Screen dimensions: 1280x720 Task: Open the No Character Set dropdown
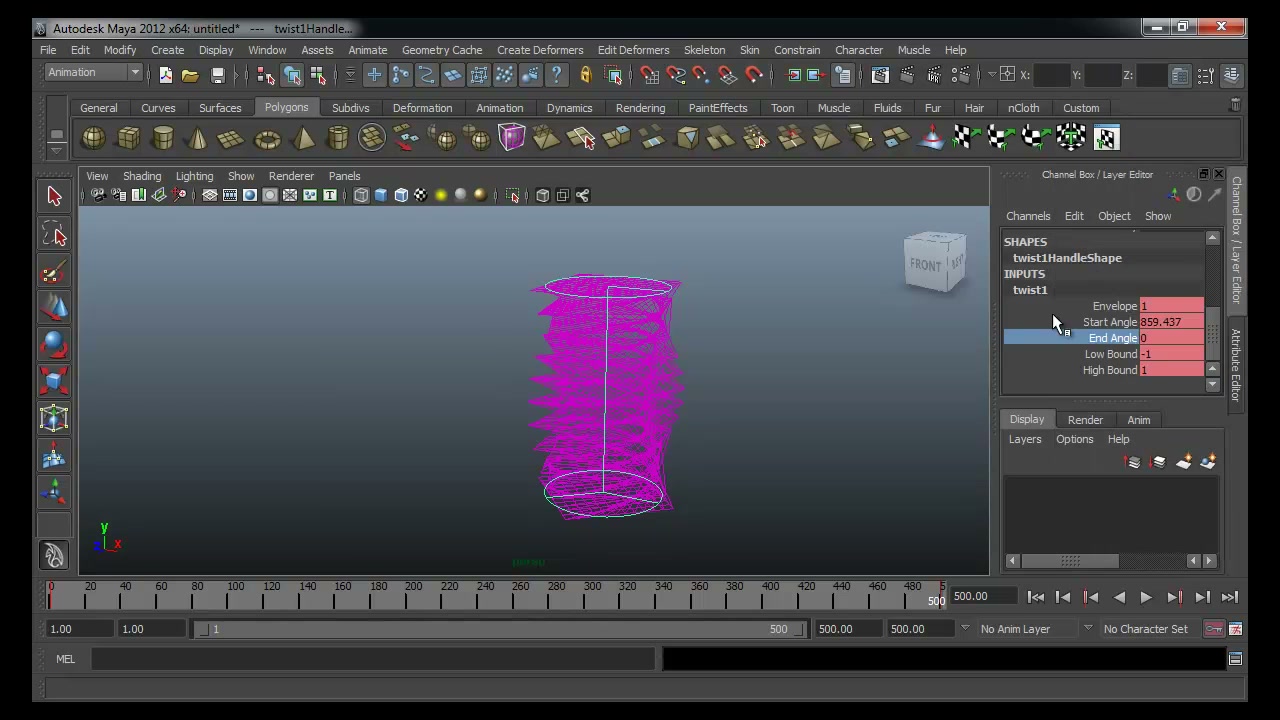coord(1146,629)
